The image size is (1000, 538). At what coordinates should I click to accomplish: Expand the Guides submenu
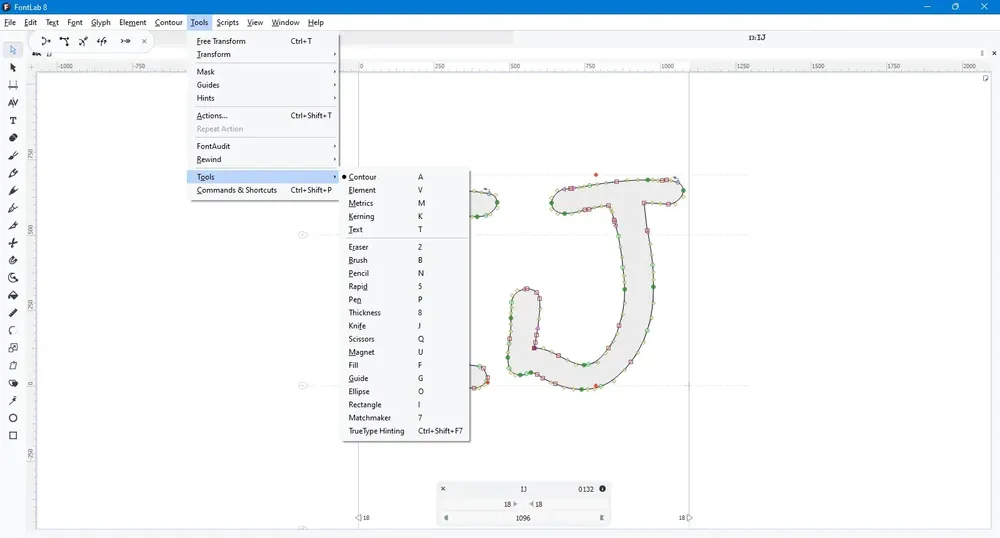(264, 85)
